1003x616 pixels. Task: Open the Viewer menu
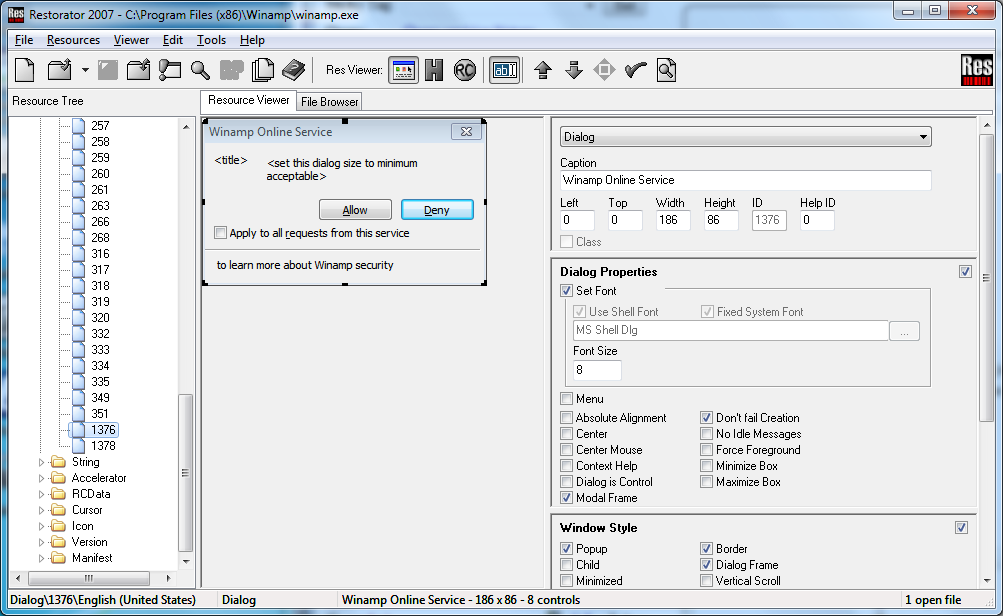(131, 40)
